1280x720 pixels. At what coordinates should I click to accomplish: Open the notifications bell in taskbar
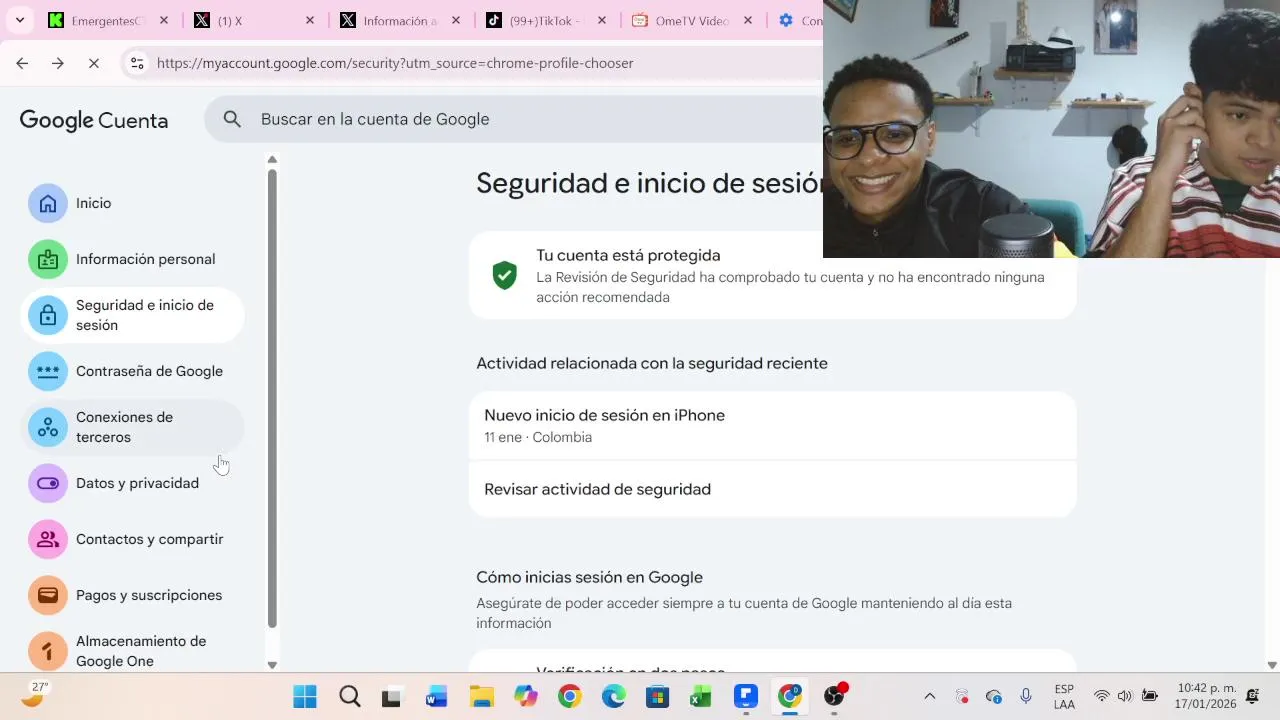1252,696
